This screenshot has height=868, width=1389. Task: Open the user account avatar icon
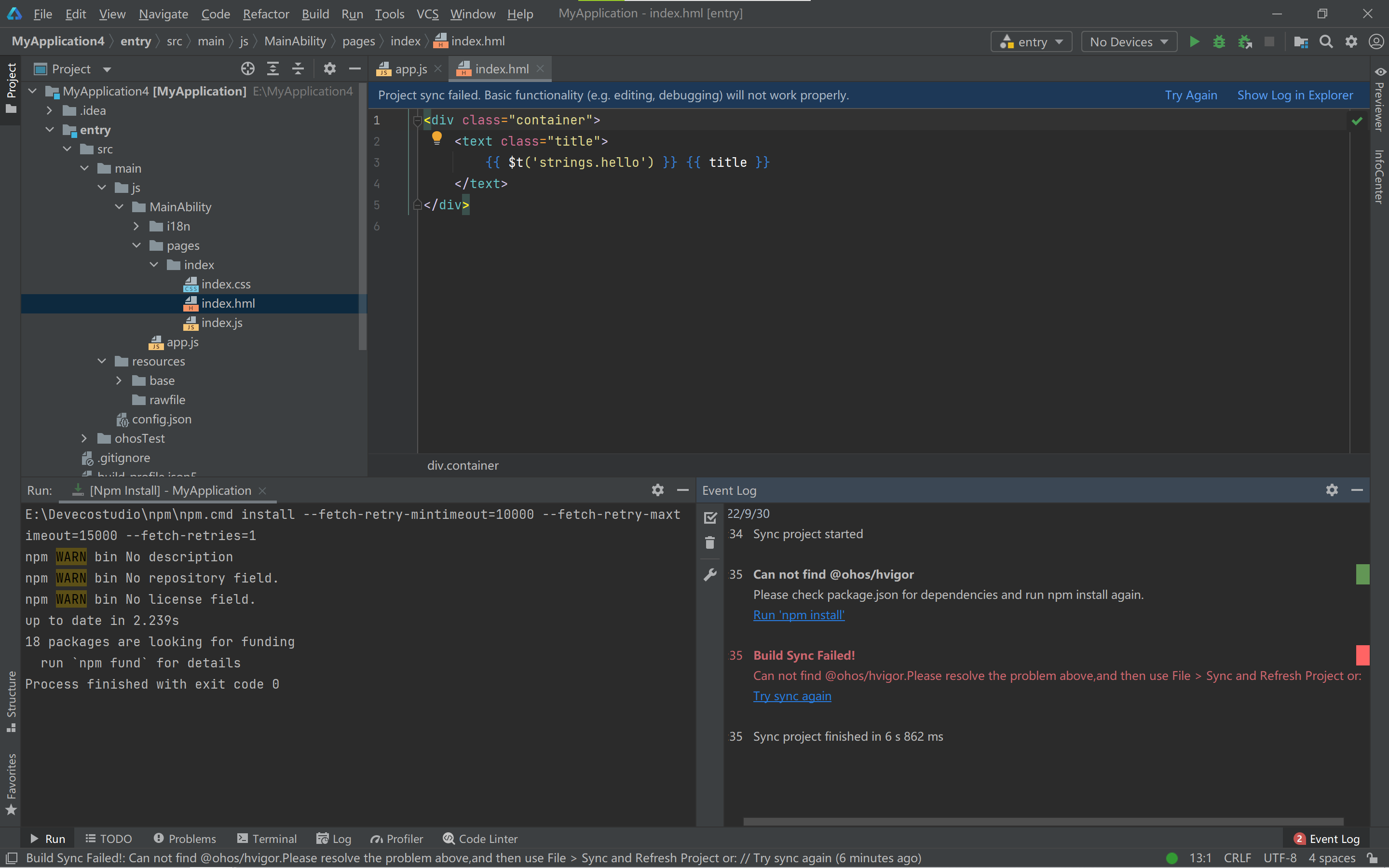[1376, 42]
